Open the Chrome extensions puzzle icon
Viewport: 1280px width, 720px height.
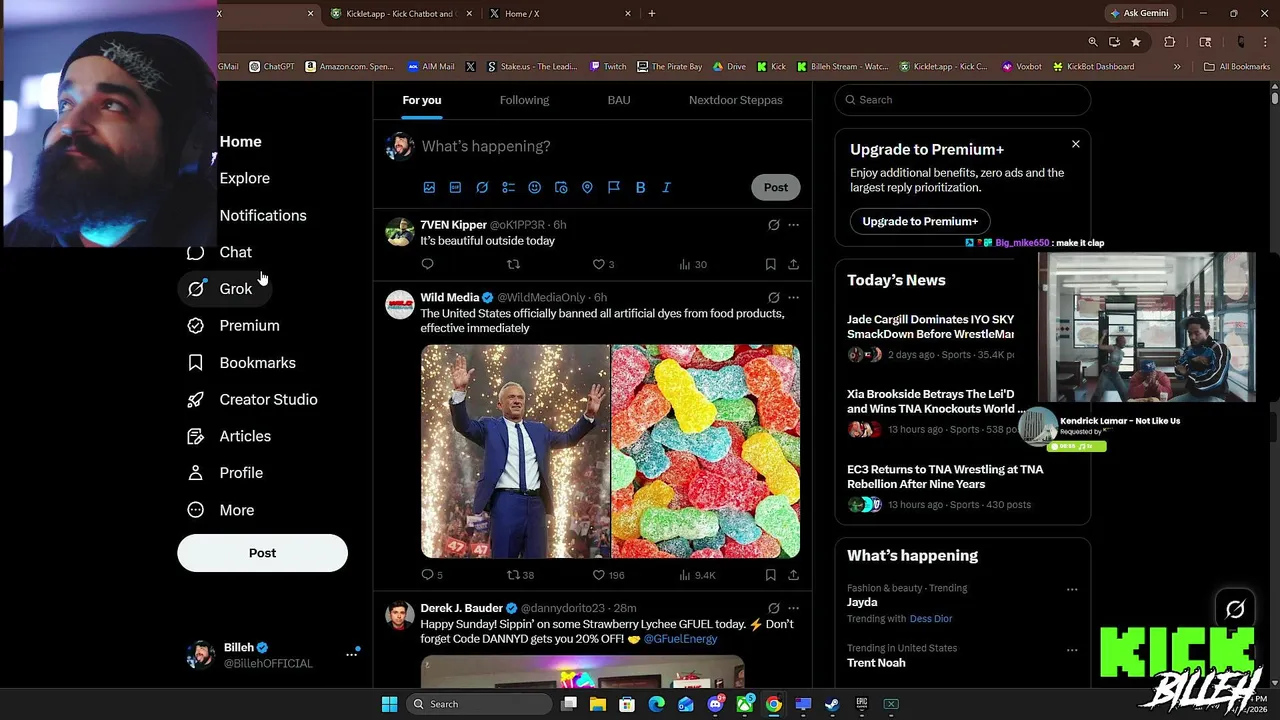click(1169, 42)
